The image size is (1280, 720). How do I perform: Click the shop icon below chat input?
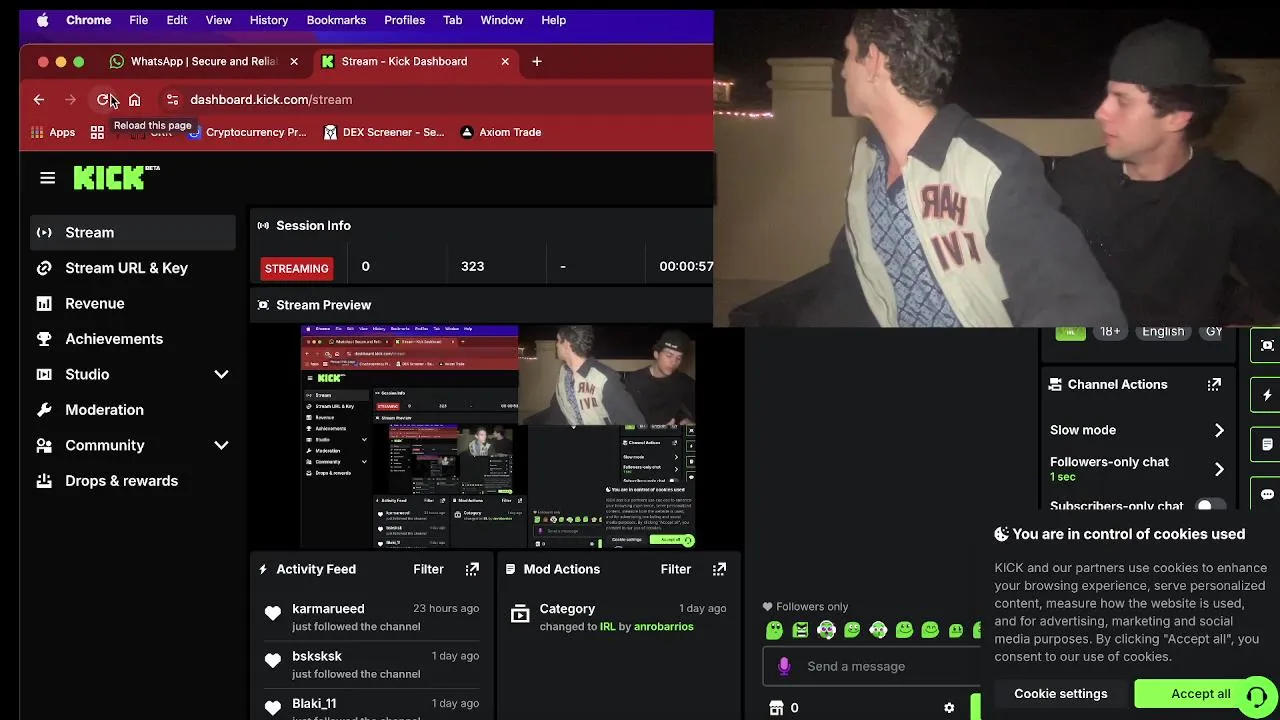coord(776,708)
